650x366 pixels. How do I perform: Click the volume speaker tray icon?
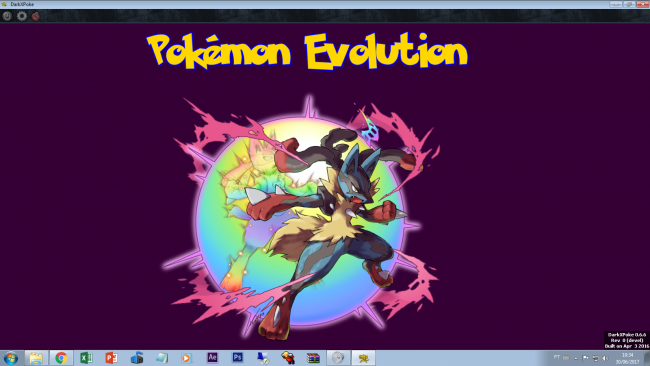605,358
